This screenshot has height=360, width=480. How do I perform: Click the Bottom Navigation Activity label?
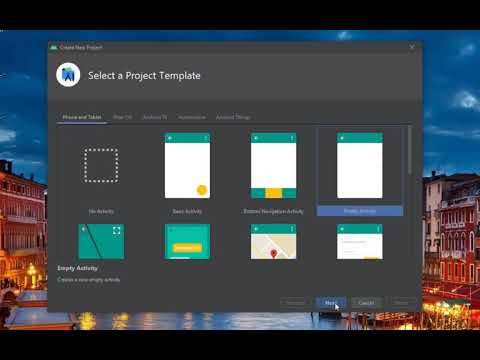click(273, 211)
